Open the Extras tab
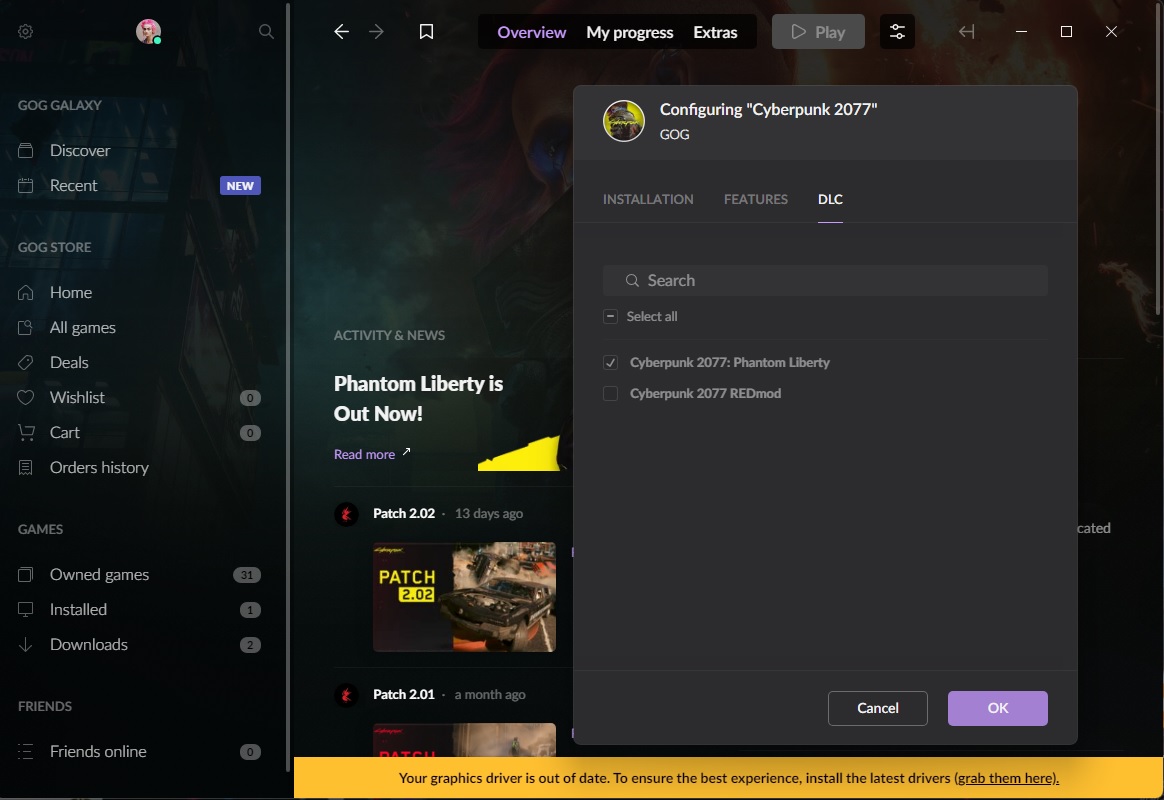Viewport: 1164px width, 800px height. click(715, 32)
